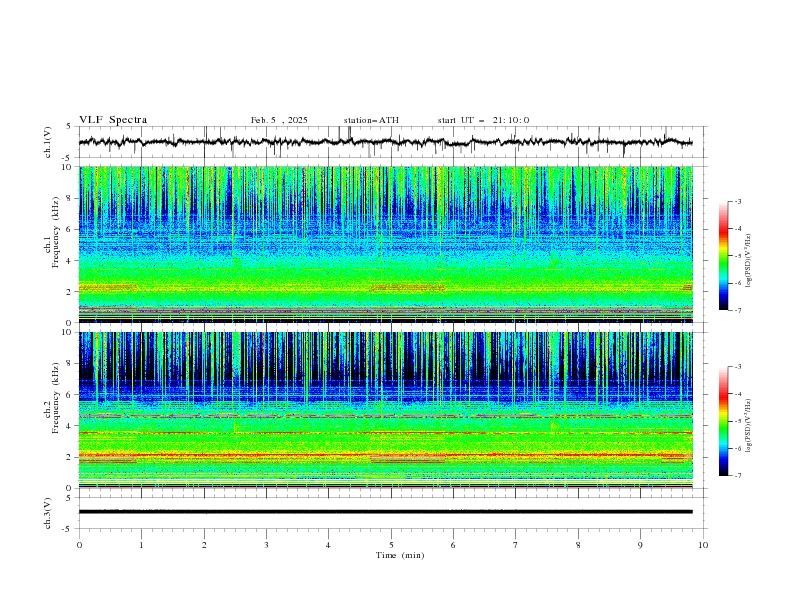This screenshot has width=792, height=612.
Task: Click the "-3" label on the ch.1 color scale
Action: (737, 201)
